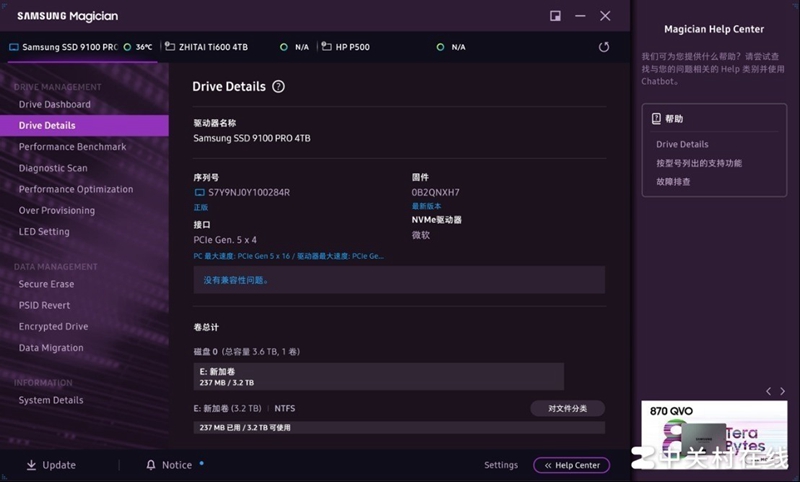
Task: Click the Notice bell icon
Action: click(x=151, y=465)
